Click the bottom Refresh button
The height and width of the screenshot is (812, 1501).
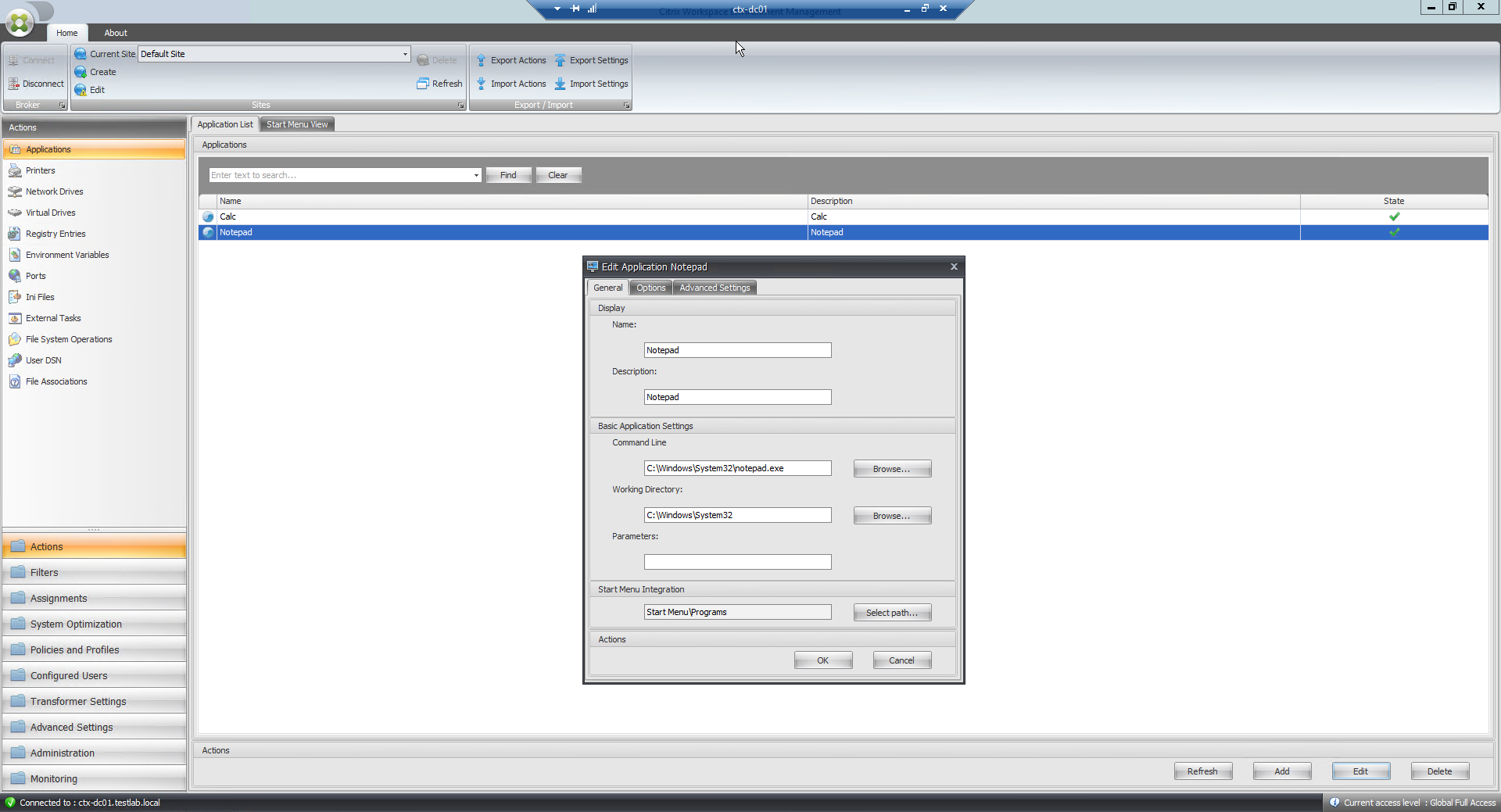click(1203, 771)
